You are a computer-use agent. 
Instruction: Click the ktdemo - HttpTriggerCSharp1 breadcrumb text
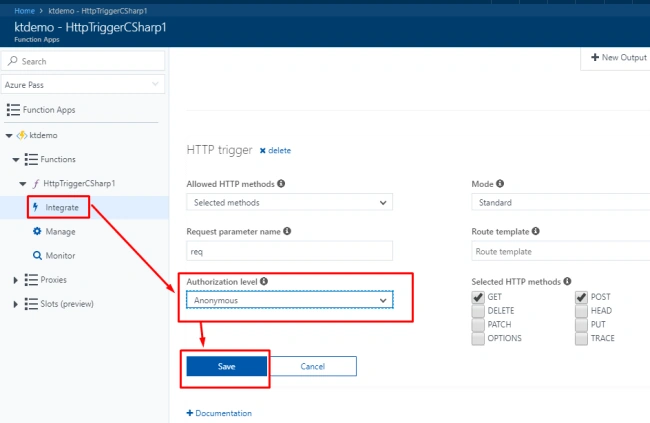point(98,11)
